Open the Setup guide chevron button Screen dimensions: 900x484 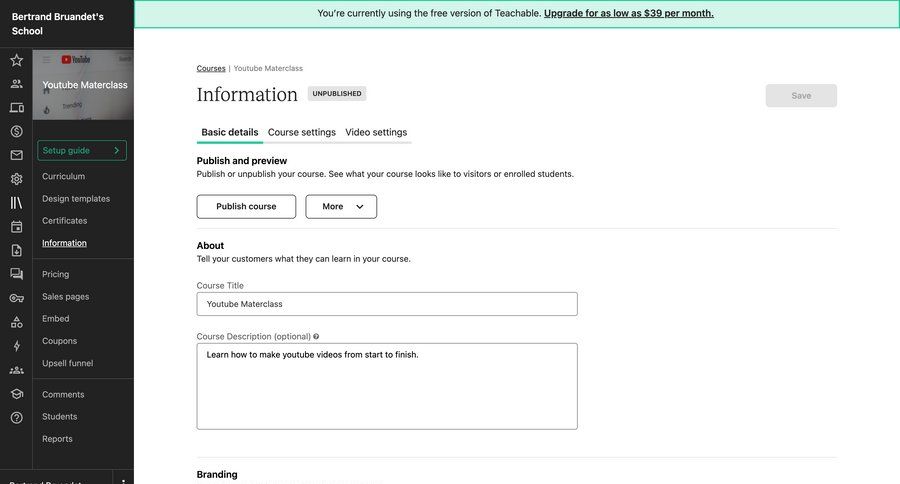pos(82,150)
